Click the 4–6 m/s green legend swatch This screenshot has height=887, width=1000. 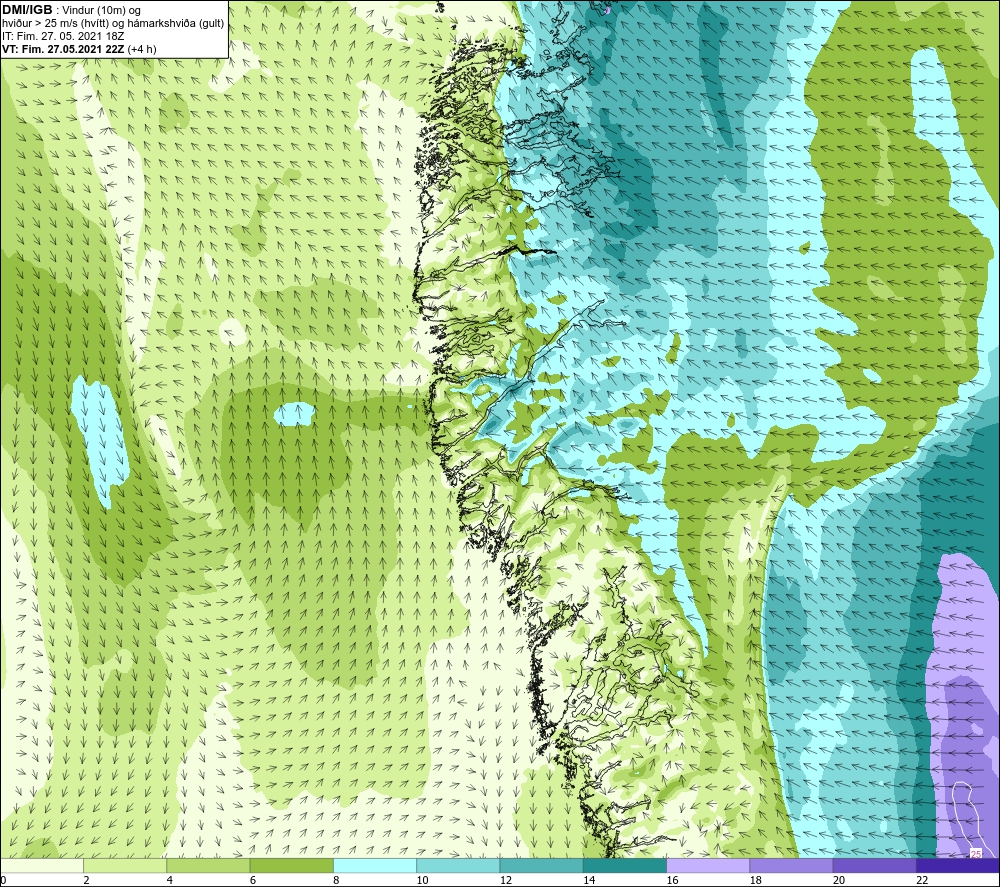[209, 865]
